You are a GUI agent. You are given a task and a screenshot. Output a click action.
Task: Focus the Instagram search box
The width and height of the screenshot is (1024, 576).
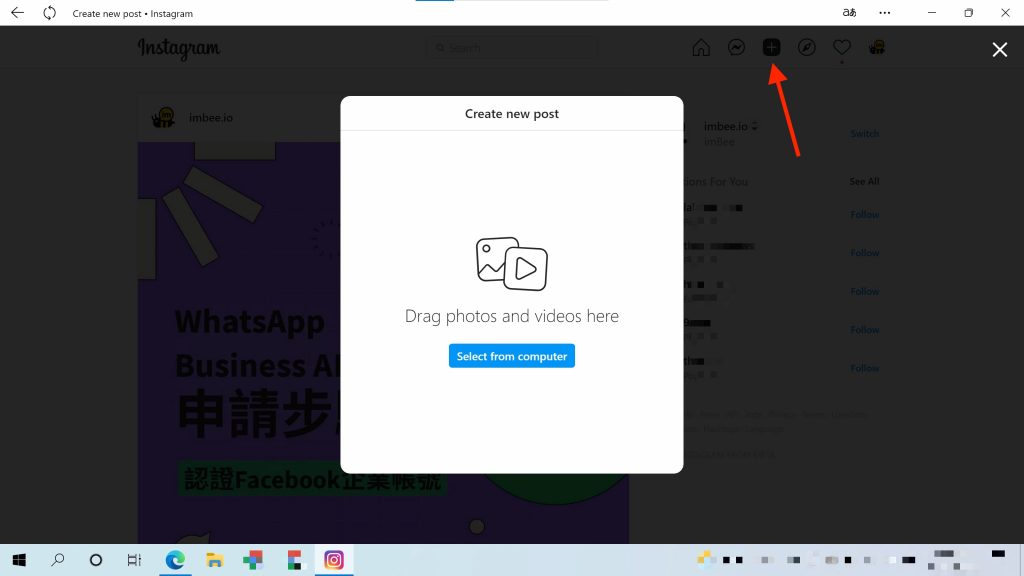tap(511, 48)
